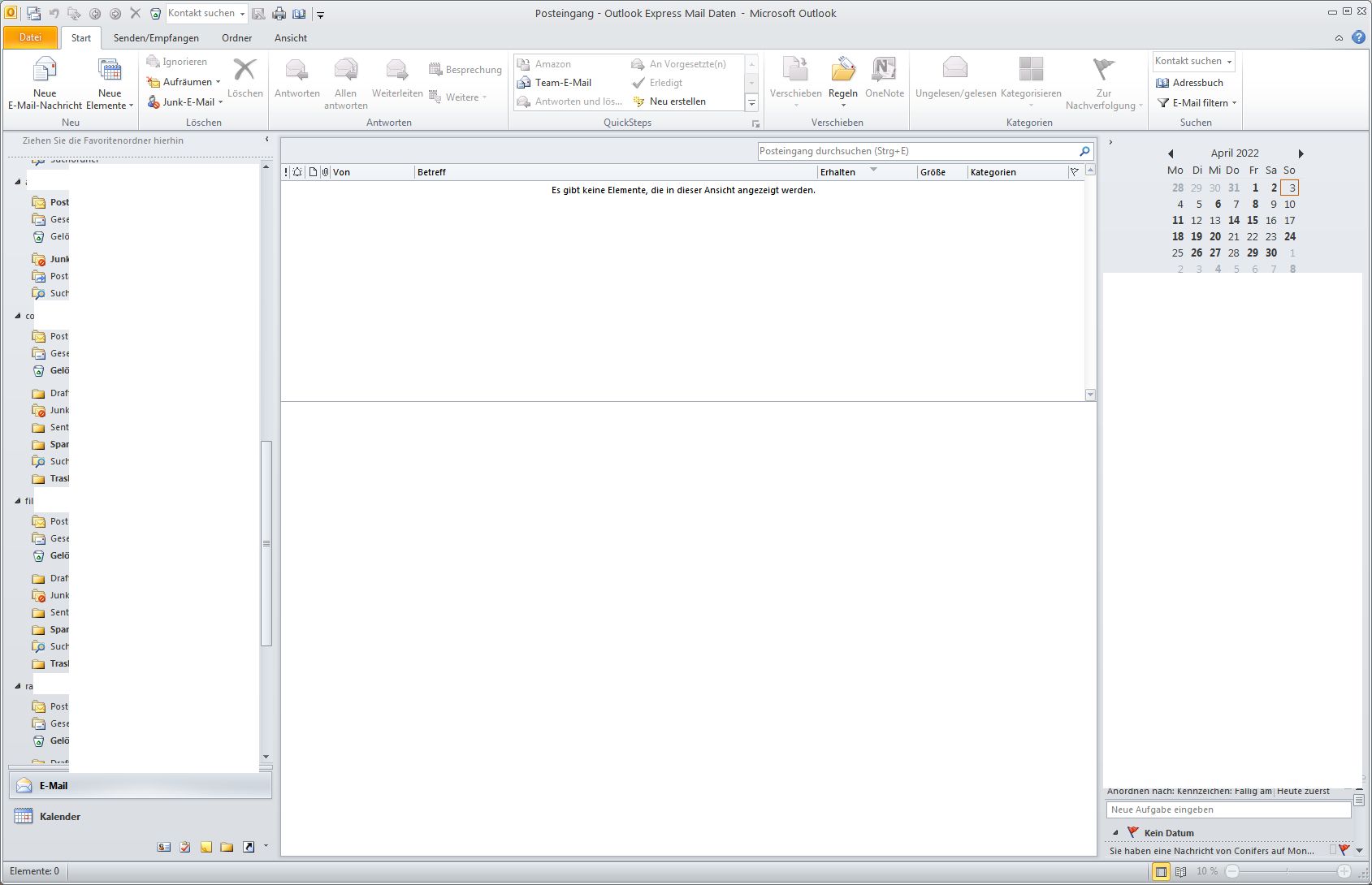The image size is (1372, 885).
Task: Open address book icon in quick access toolbar
Action: click(x=299, y=13)
